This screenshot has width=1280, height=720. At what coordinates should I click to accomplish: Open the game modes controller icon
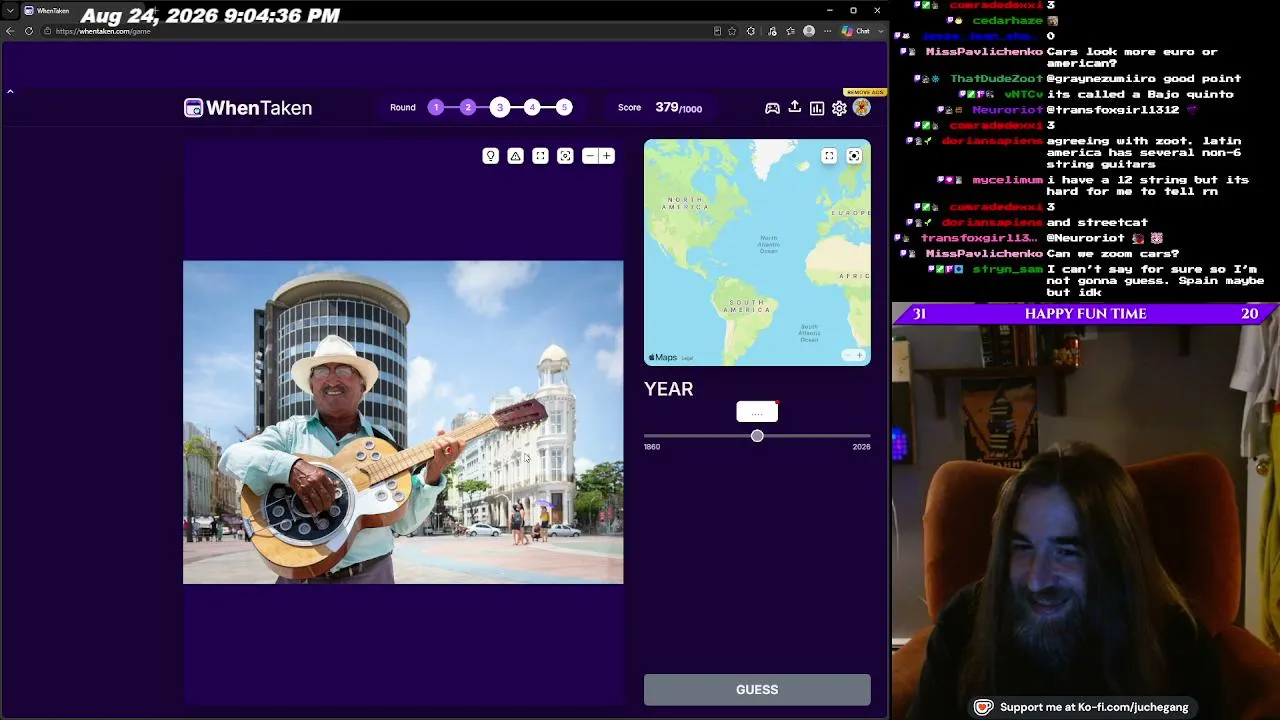[772, 108]
